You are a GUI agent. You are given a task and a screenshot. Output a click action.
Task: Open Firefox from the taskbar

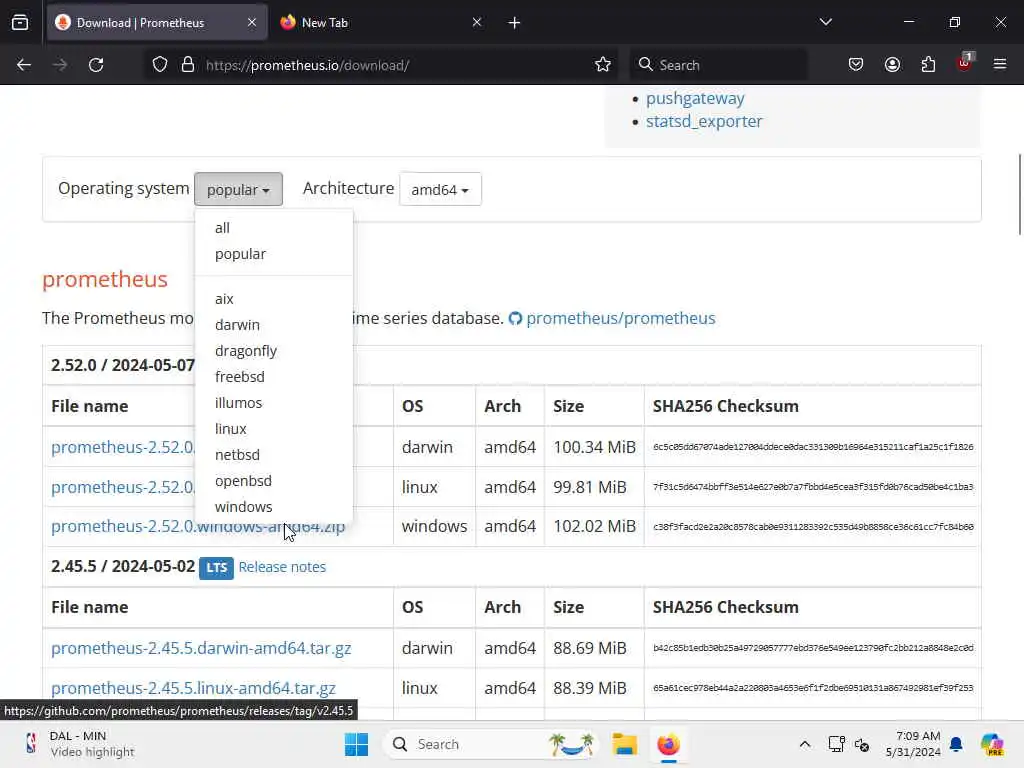coord(668,744)
